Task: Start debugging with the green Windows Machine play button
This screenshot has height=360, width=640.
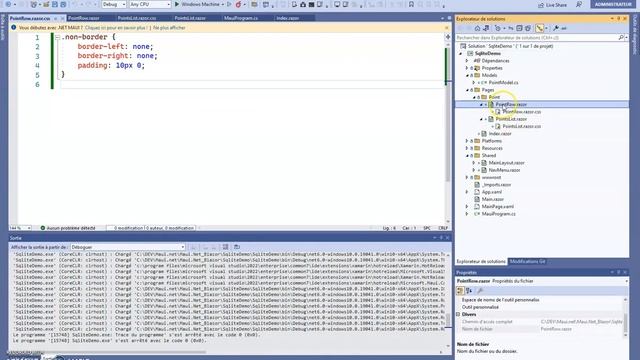Action: tap(177, 4)
